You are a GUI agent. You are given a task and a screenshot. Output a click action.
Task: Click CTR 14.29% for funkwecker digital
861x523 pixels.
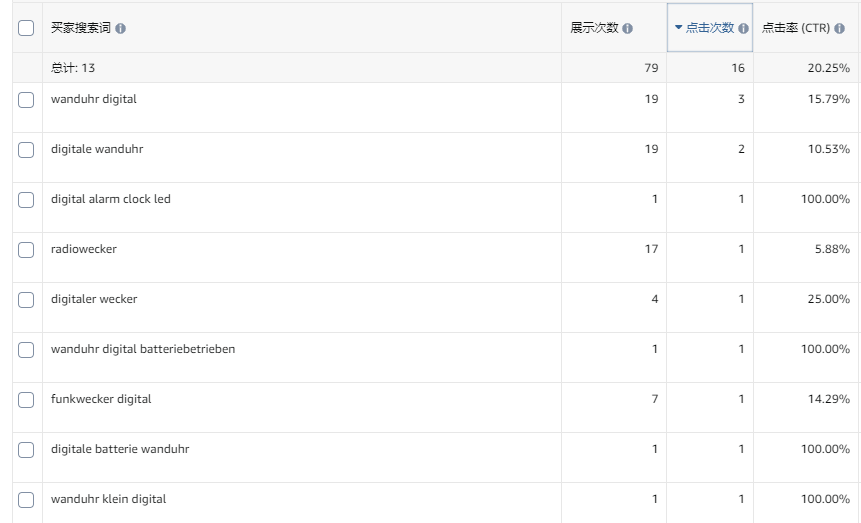click(829, 399)
